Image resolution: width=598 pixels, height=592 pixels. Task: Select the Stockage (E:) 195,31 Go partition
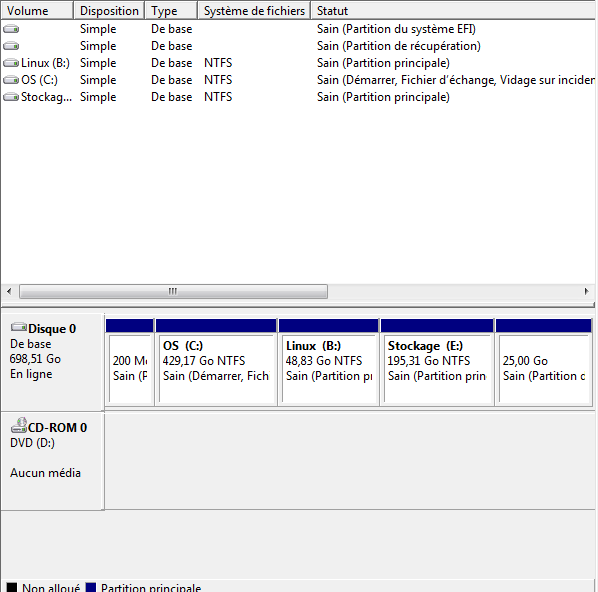437,362
